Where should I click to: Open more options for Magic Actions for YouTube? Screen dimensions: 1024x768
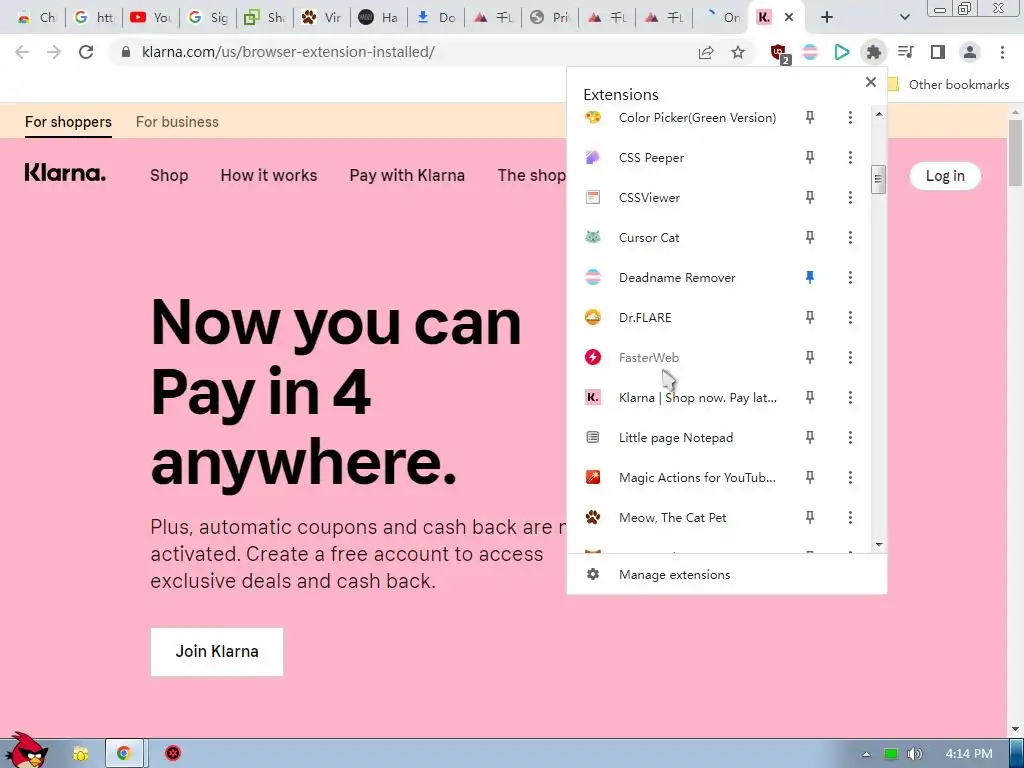[x=850, y=477]
